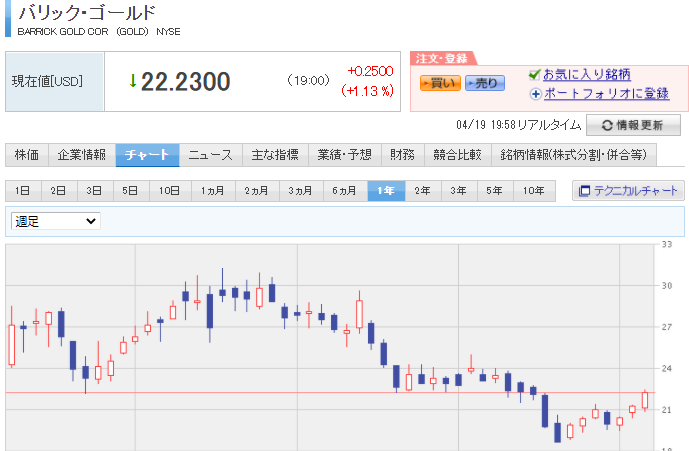
Task: Click the 30 price axis label
Action: 667,286
